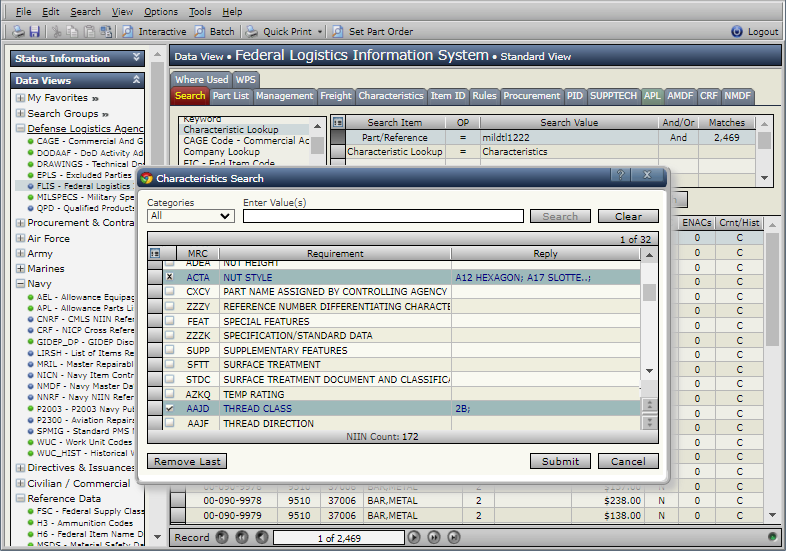
Task: Click the Print icon in toolbar
Action: (18, 32)
